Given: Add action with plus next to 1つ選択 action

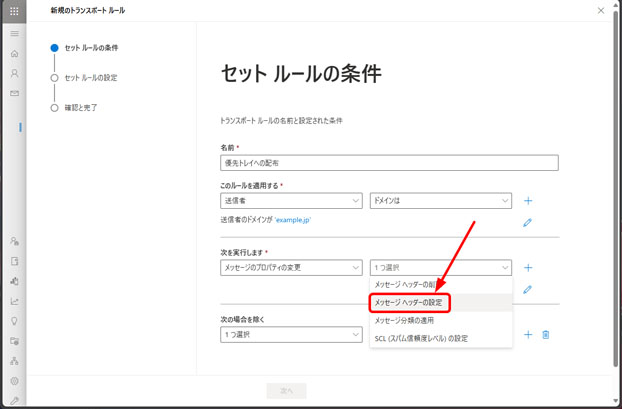Looking at the screenshot, I should (528, 268).
